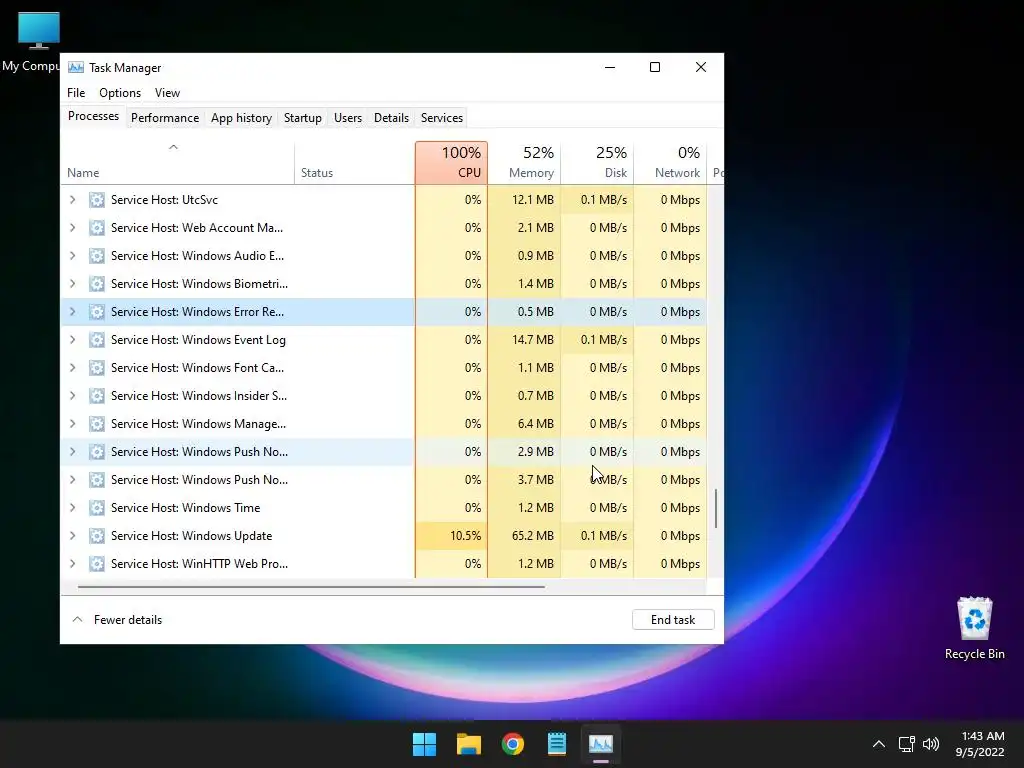The image size is (1024, 768).
Task: Click gear icon for Service Host: Windows Manage...
Action: point(97,424)
